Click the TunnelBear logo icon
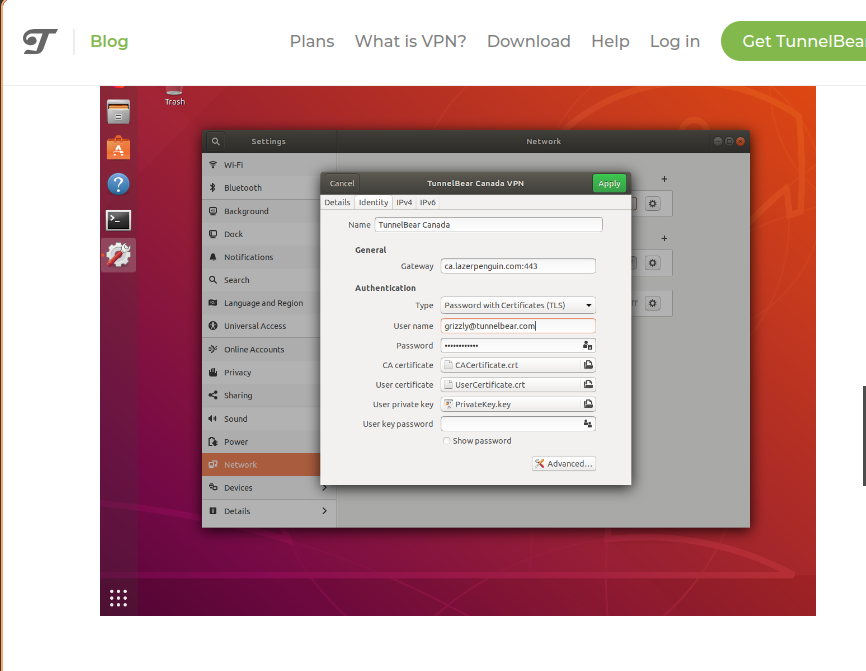 point(40,41)
